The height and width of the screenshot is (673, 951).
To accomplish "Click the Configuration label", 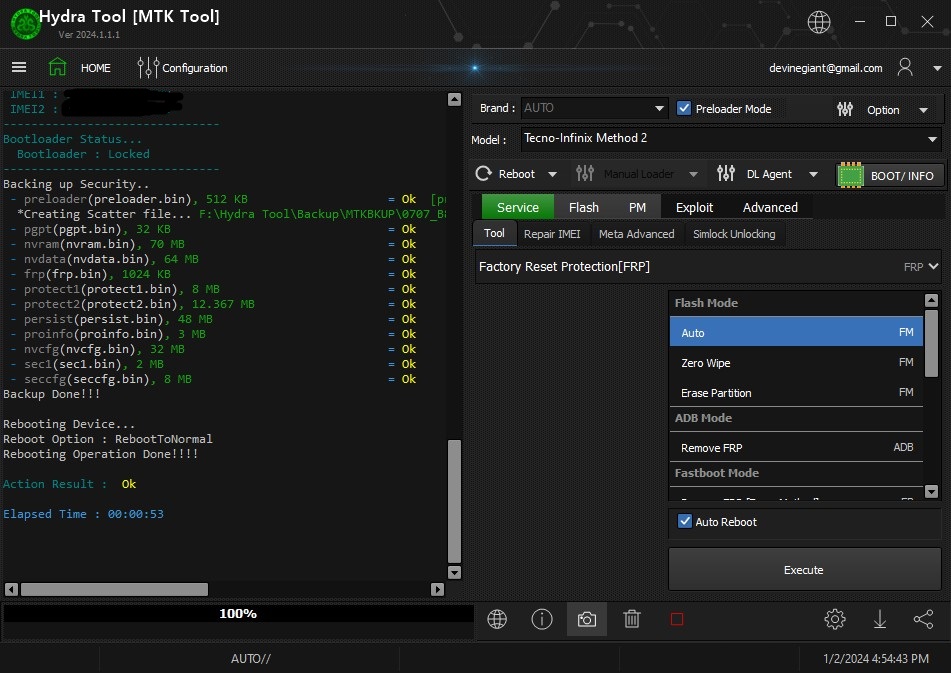I will (195, 68).
